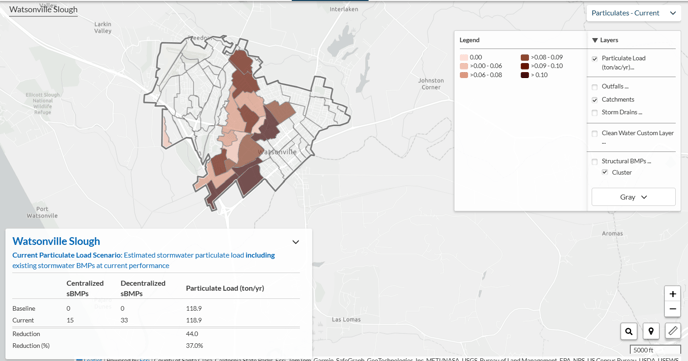Click the >0.08 - 0.09 legend swatch

[x=525, y=57]
